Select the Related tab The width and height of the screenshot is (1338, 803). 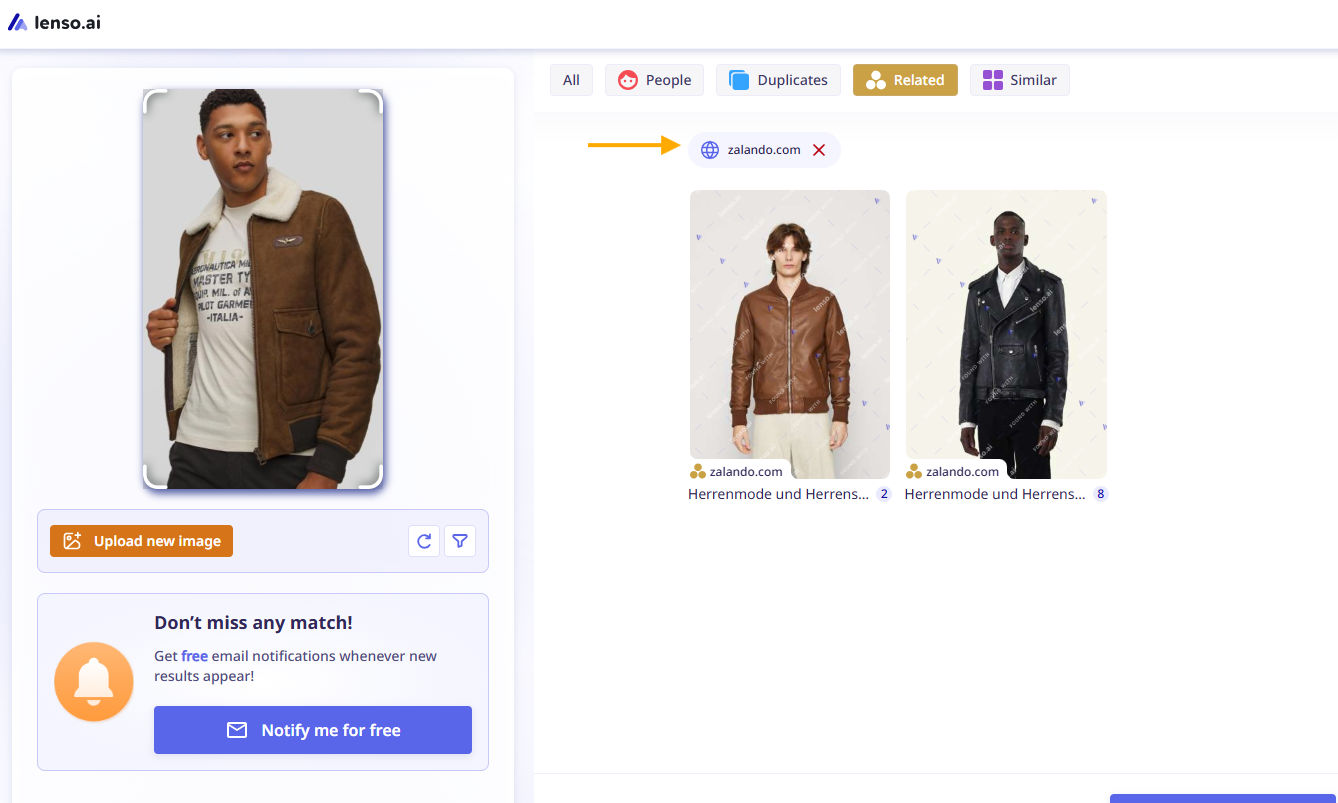point(905,80)
